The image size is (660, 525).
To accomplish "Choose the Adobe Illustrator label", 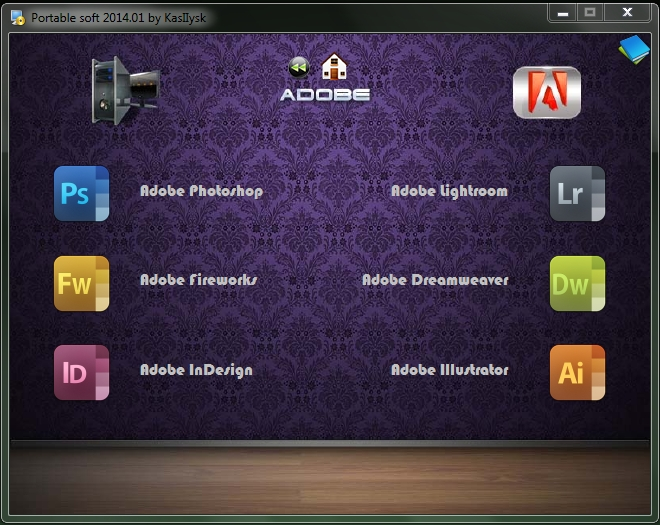I will click(x=450, y=370).
